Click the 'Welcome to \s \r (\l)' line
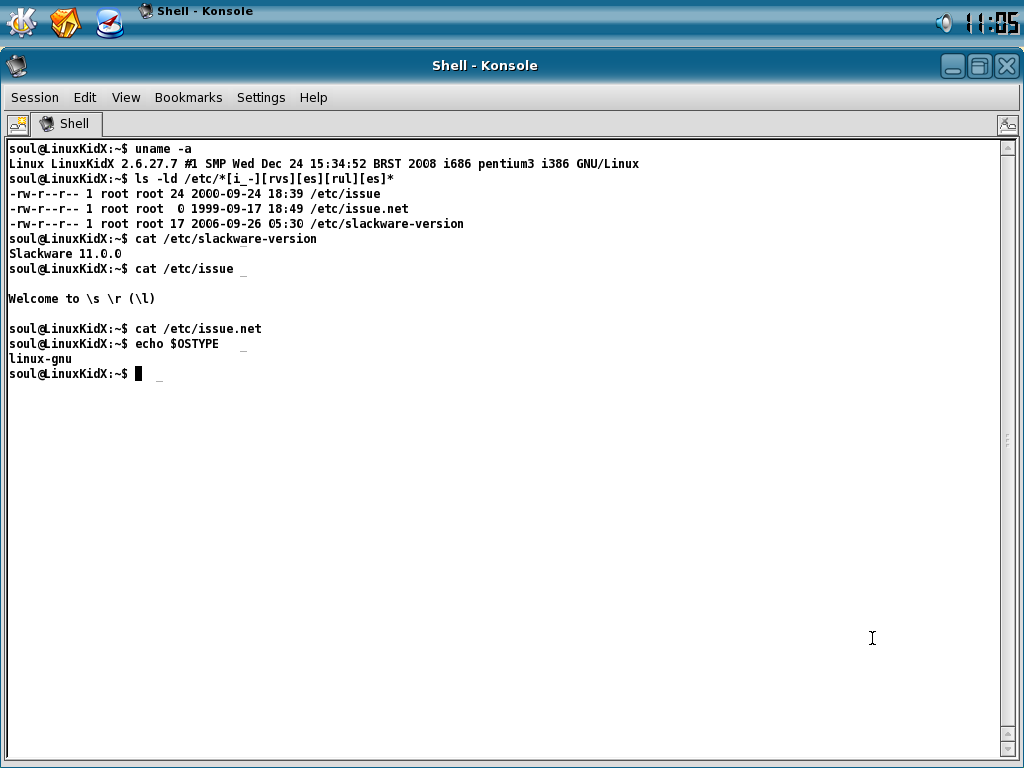Screen dimensions: 1024x768 pos(82,299)
